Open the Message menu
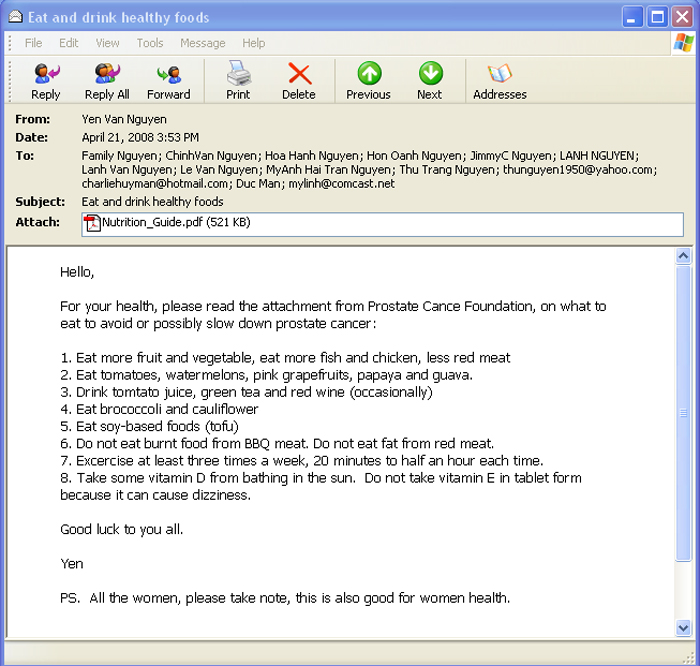Screen dimensions: 700x666 (x=203, y=43)
